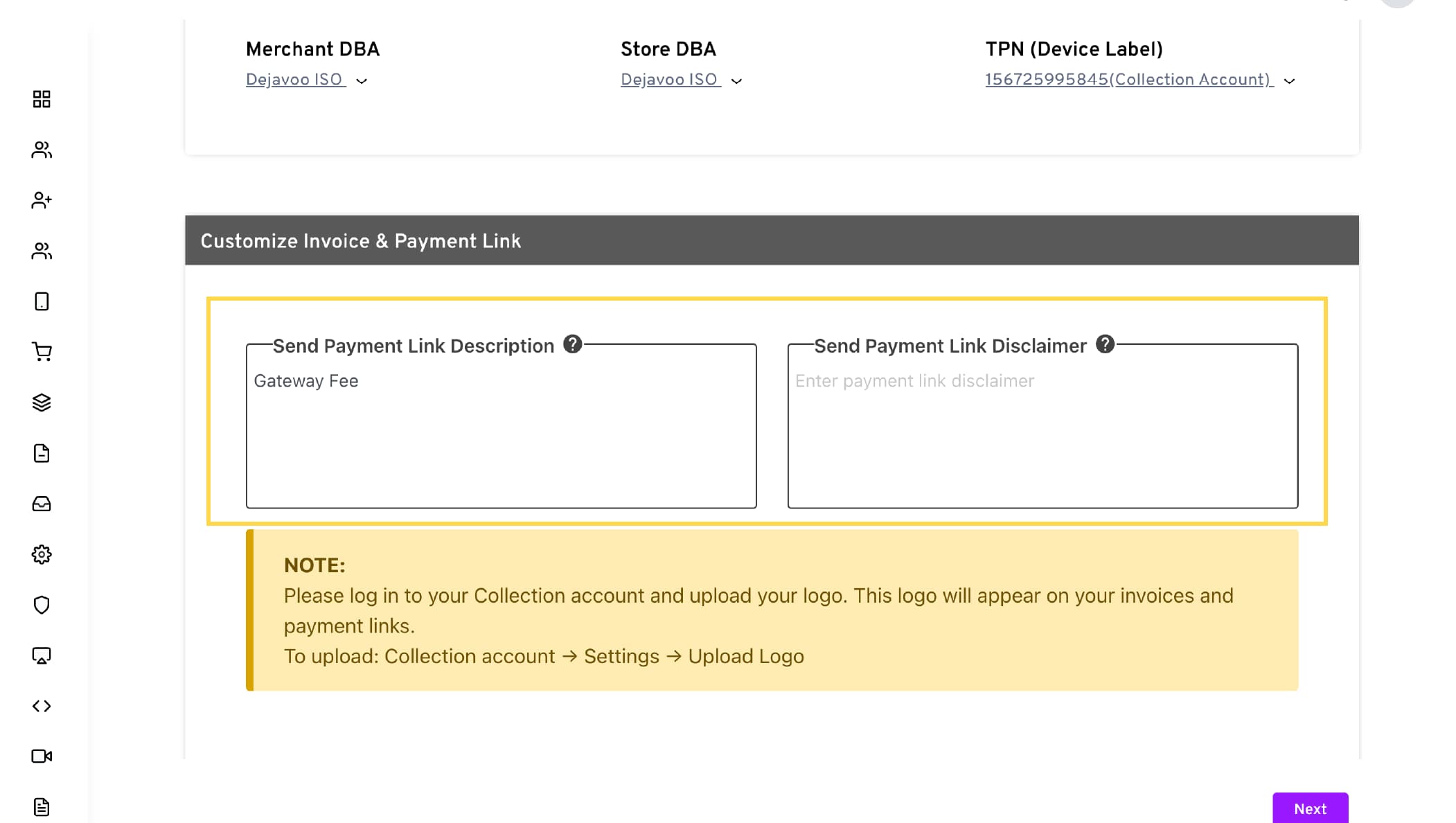Expand the Merchant DBA dropdown

362,81
